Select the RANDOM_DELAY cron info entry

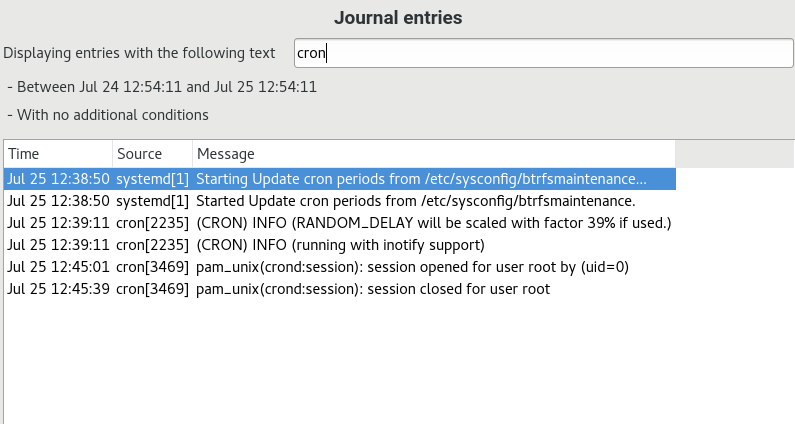point(433,223)
